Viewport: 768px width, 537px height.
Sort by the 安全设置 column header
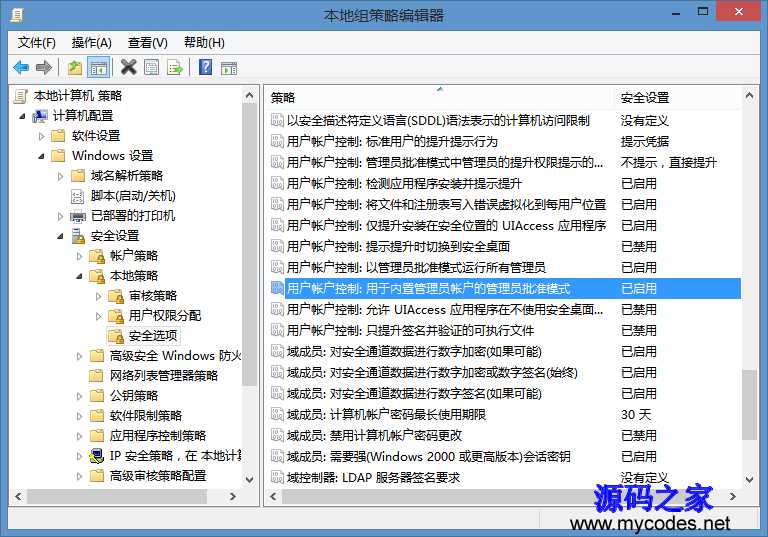click(x=676, y=98)
